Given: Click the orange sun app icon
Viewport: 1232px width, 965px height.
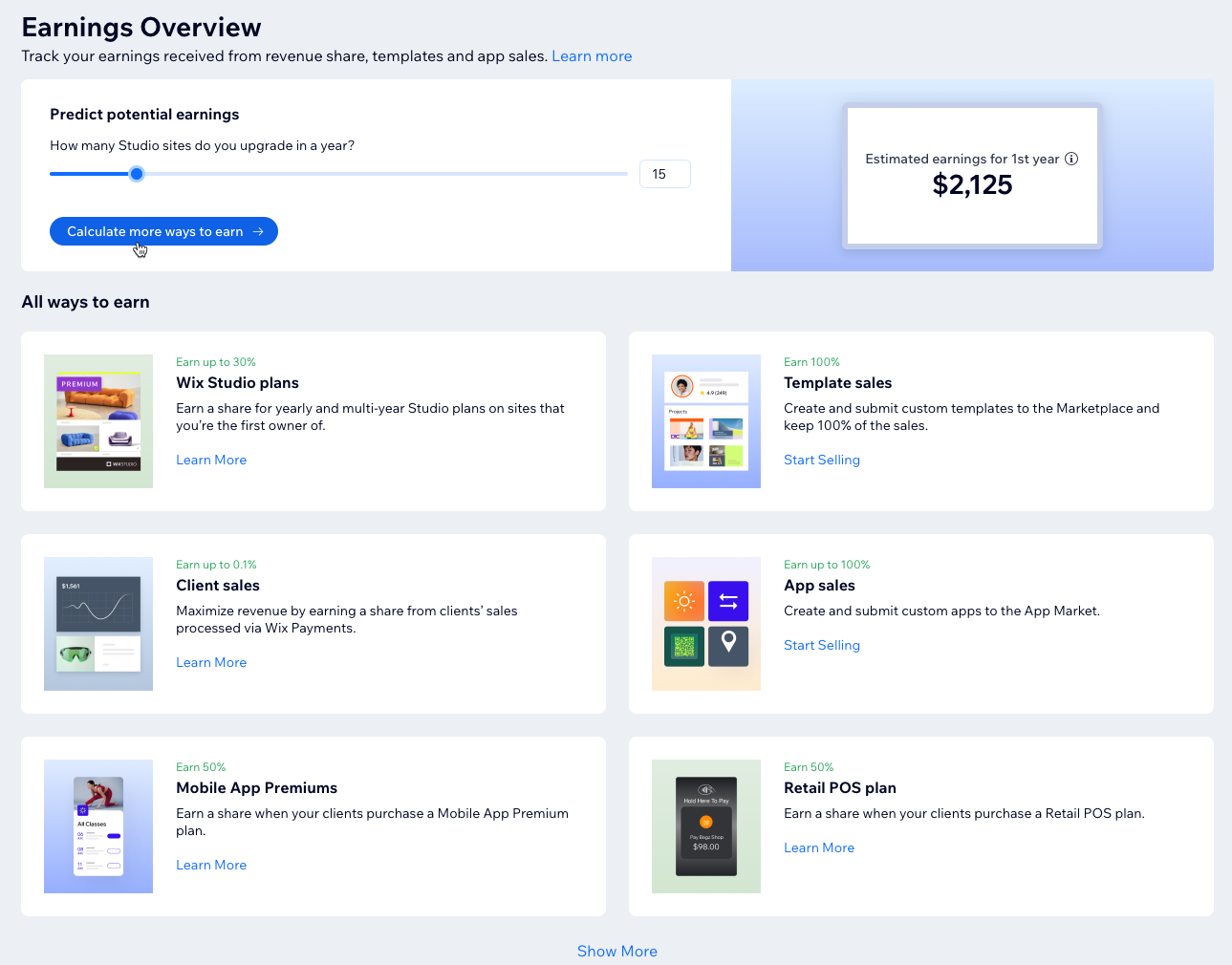Looking at the screenshot, I should 684,601.
